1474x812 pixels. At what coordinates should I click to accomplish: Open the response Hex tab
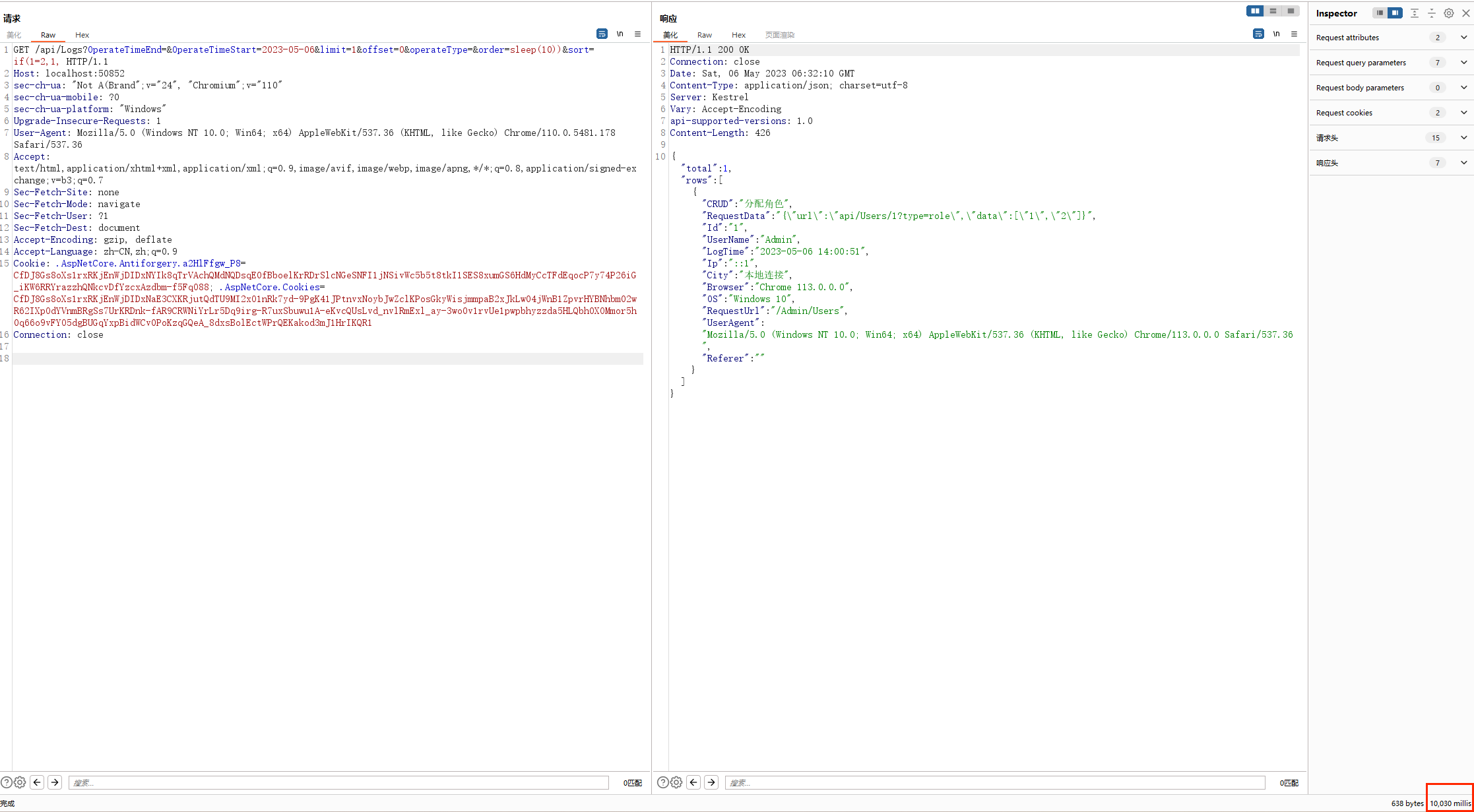tap(738, 35)
